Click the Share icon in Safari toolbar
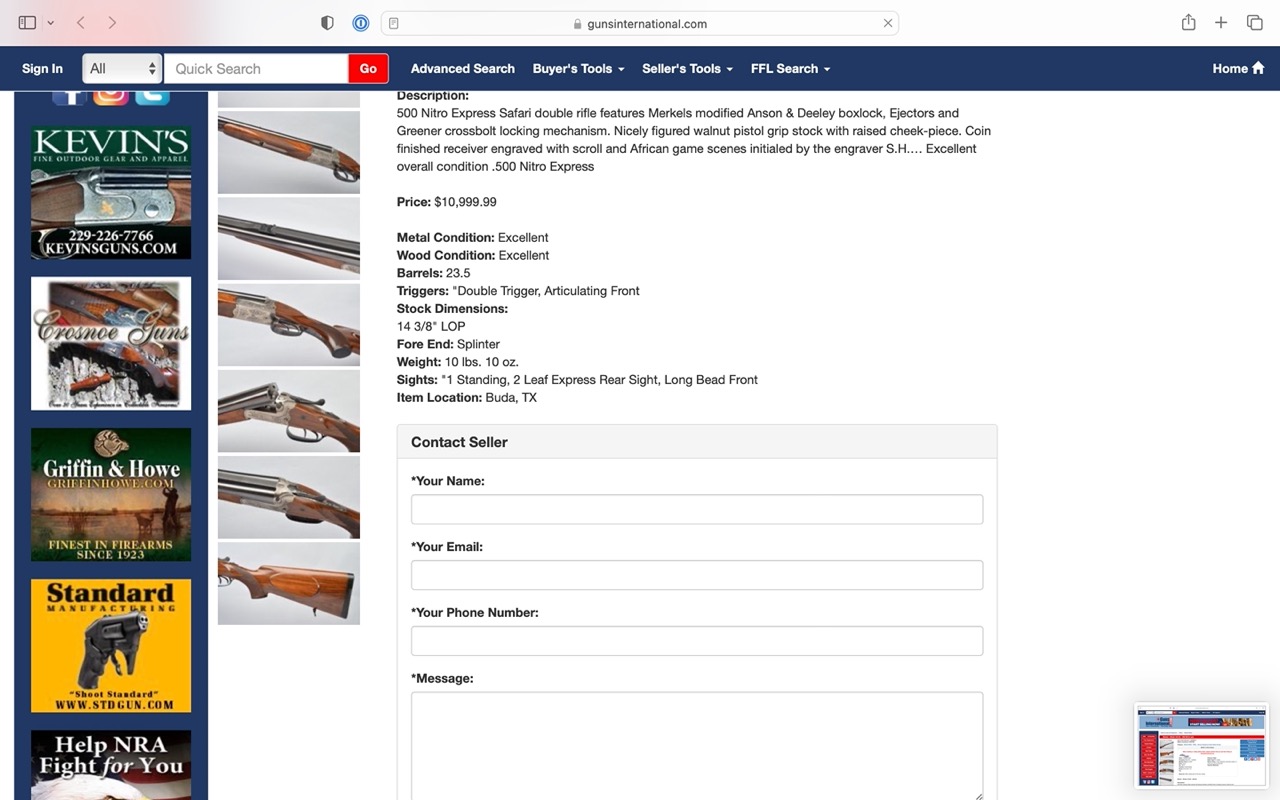Screen dimensions: 1280x800 pyautogui.click(x=1188, y=23)
